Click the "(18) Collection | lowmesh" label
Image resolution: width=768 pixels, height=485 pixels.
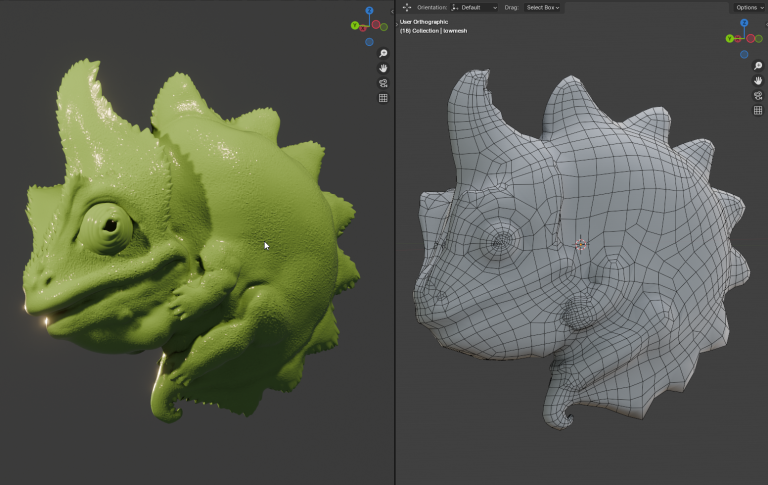[433, 30]
